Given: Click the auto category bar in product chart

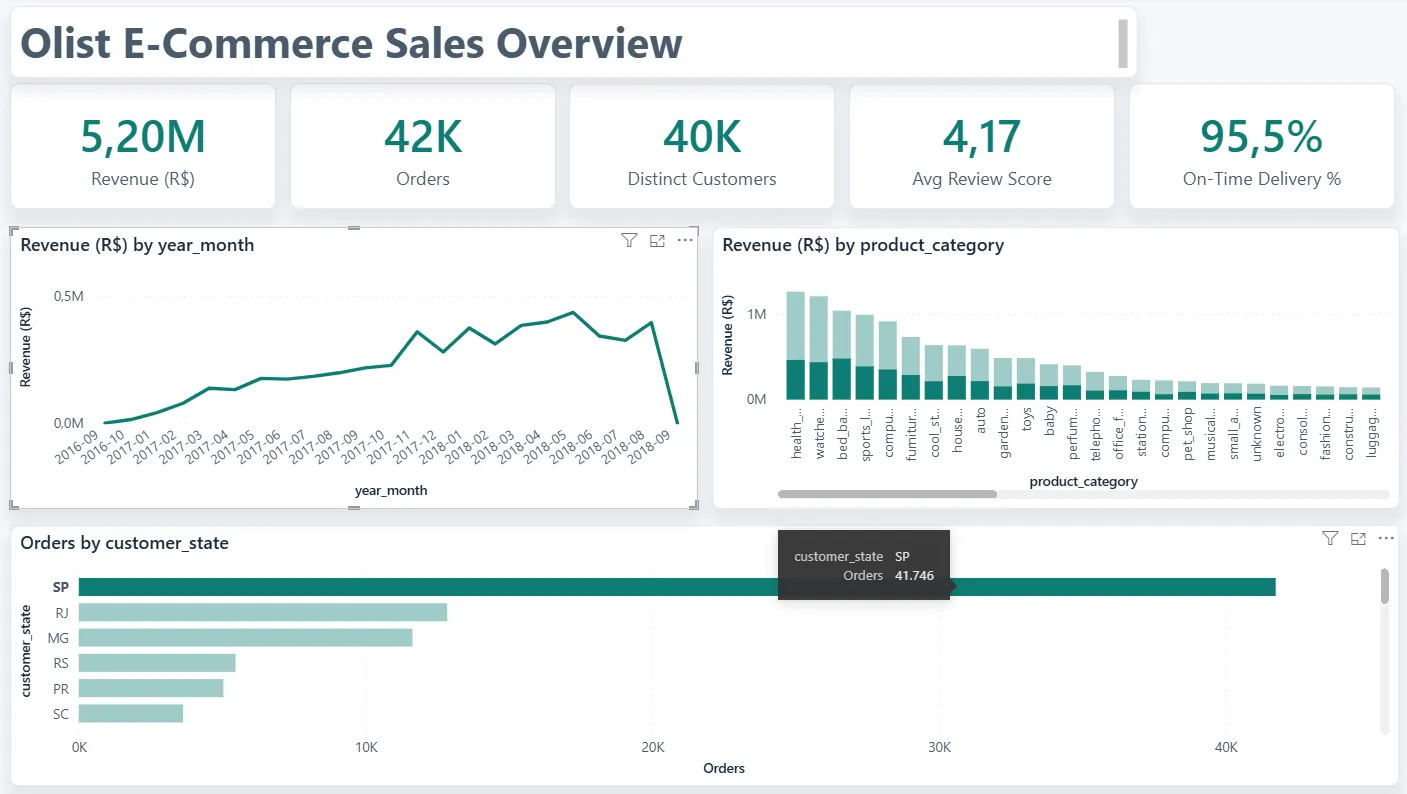Looking at the screenshot, I should (x=980, y=374).
